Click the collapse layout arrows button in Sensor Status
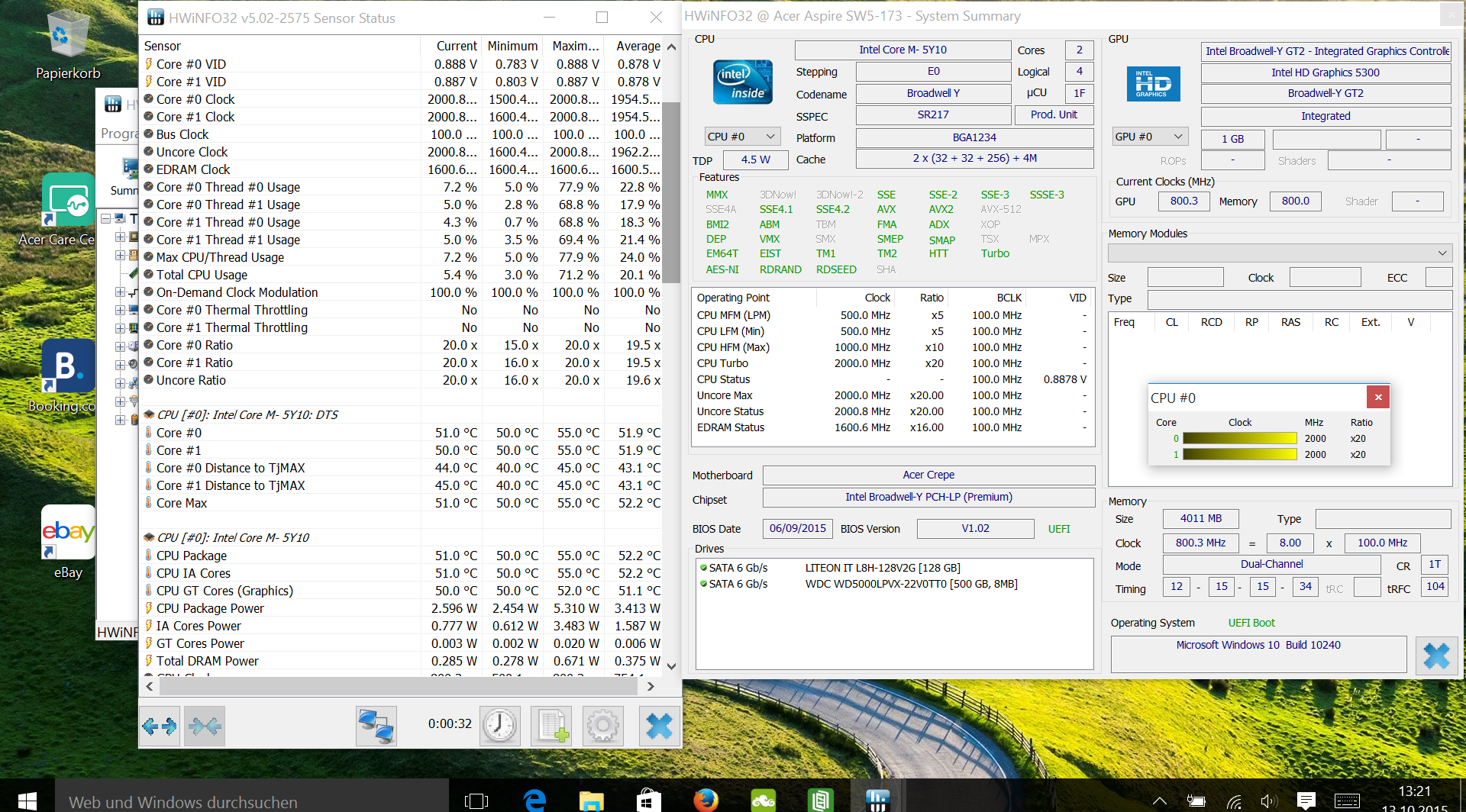 (205, 726)
